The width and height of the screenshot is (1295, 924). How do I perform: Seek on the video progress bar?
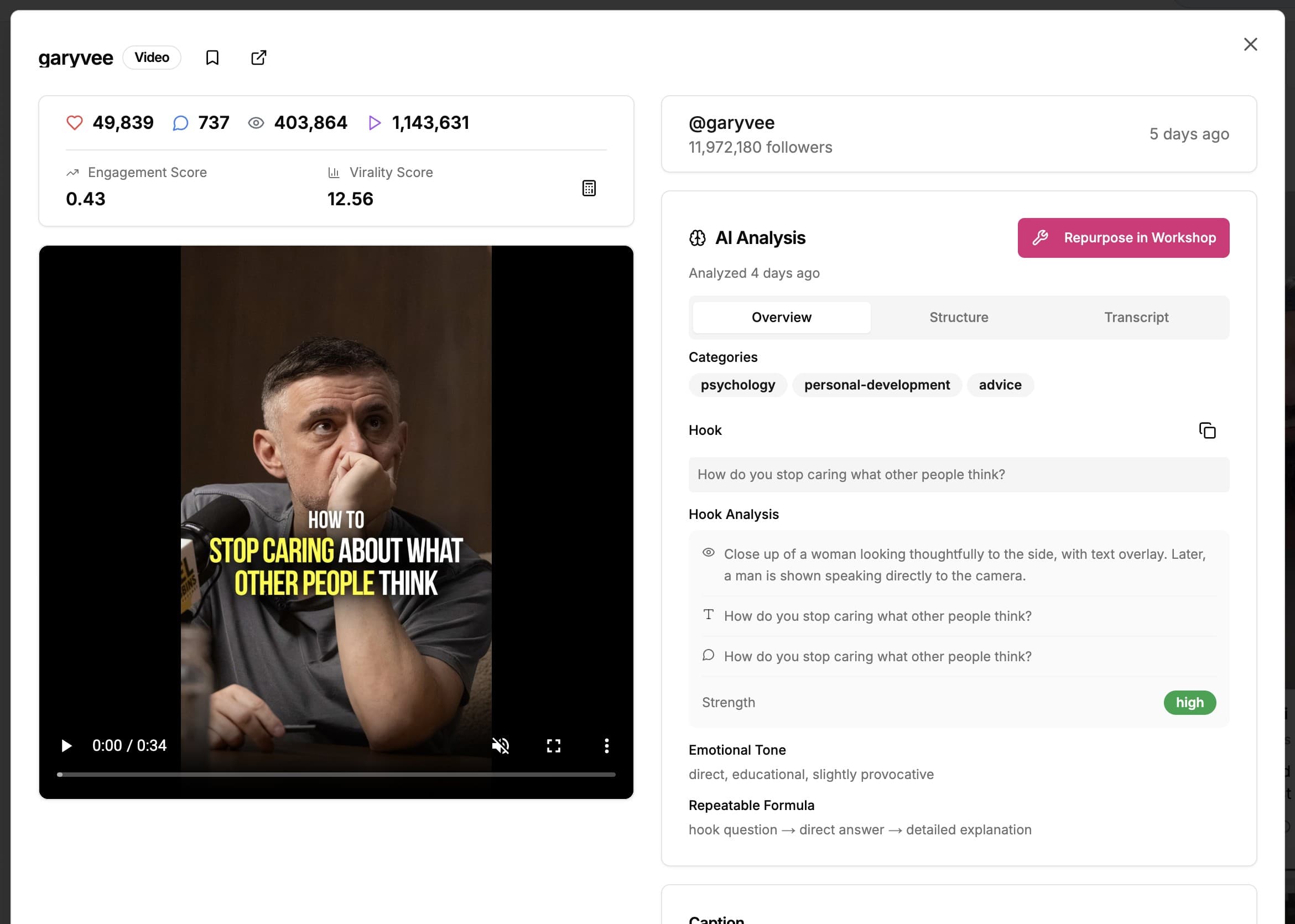tap(336, 775)
